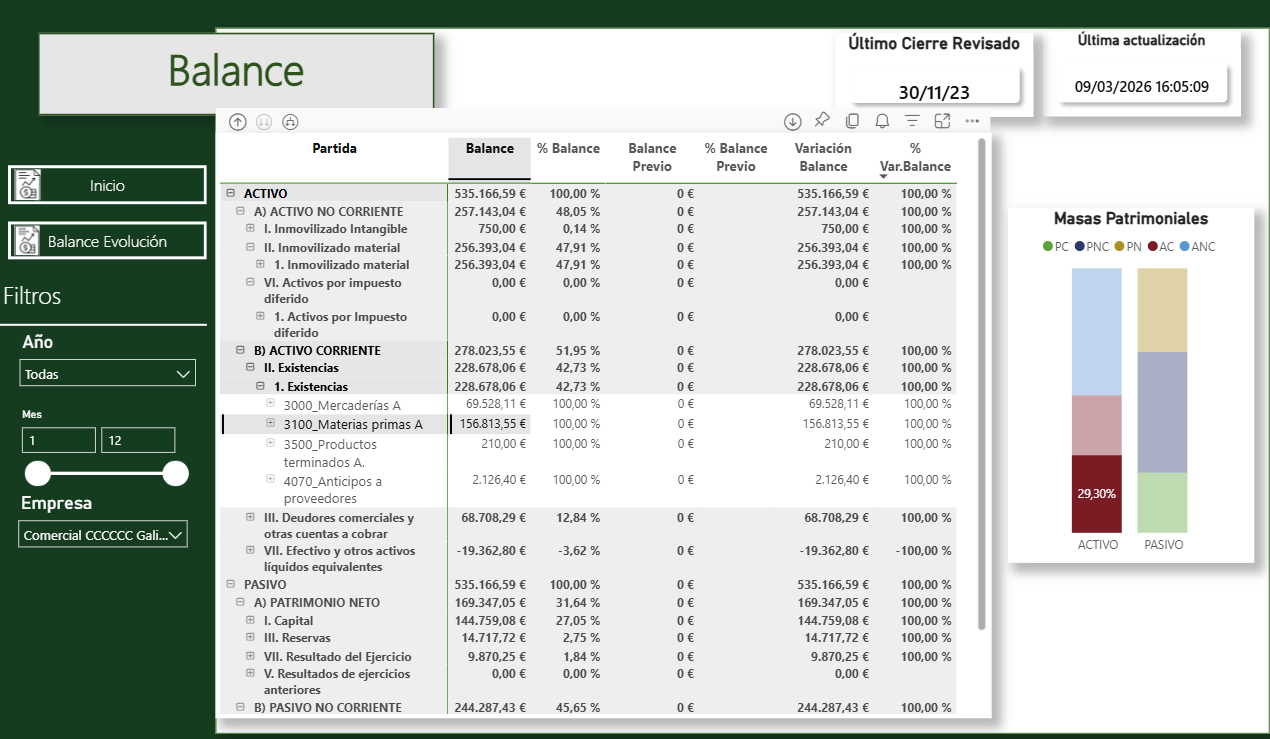Click the right handle of Mes slider
This screenshot has height=739, width=1270.
point(175,473)
